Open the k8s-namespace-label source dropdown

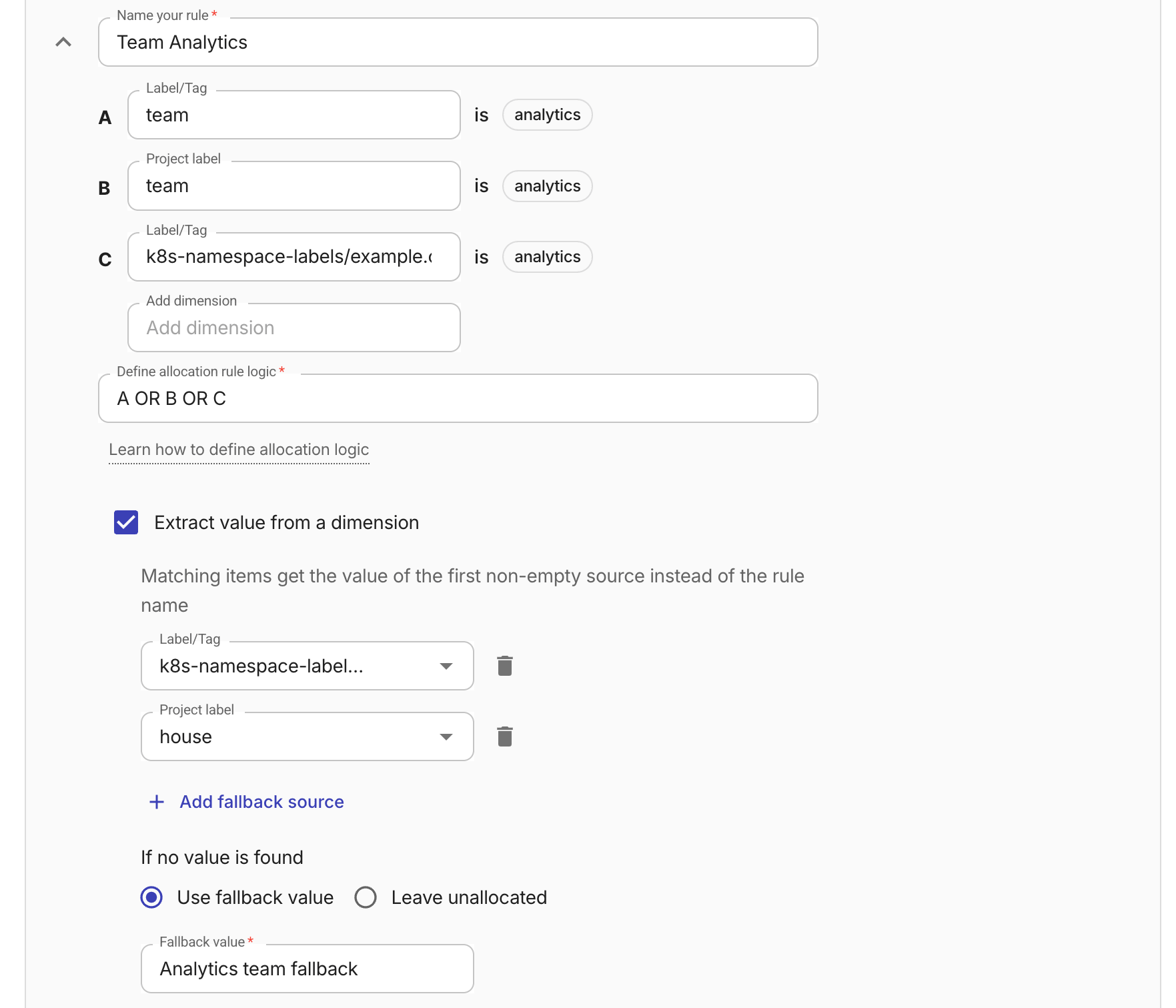[x=308, y=666]
